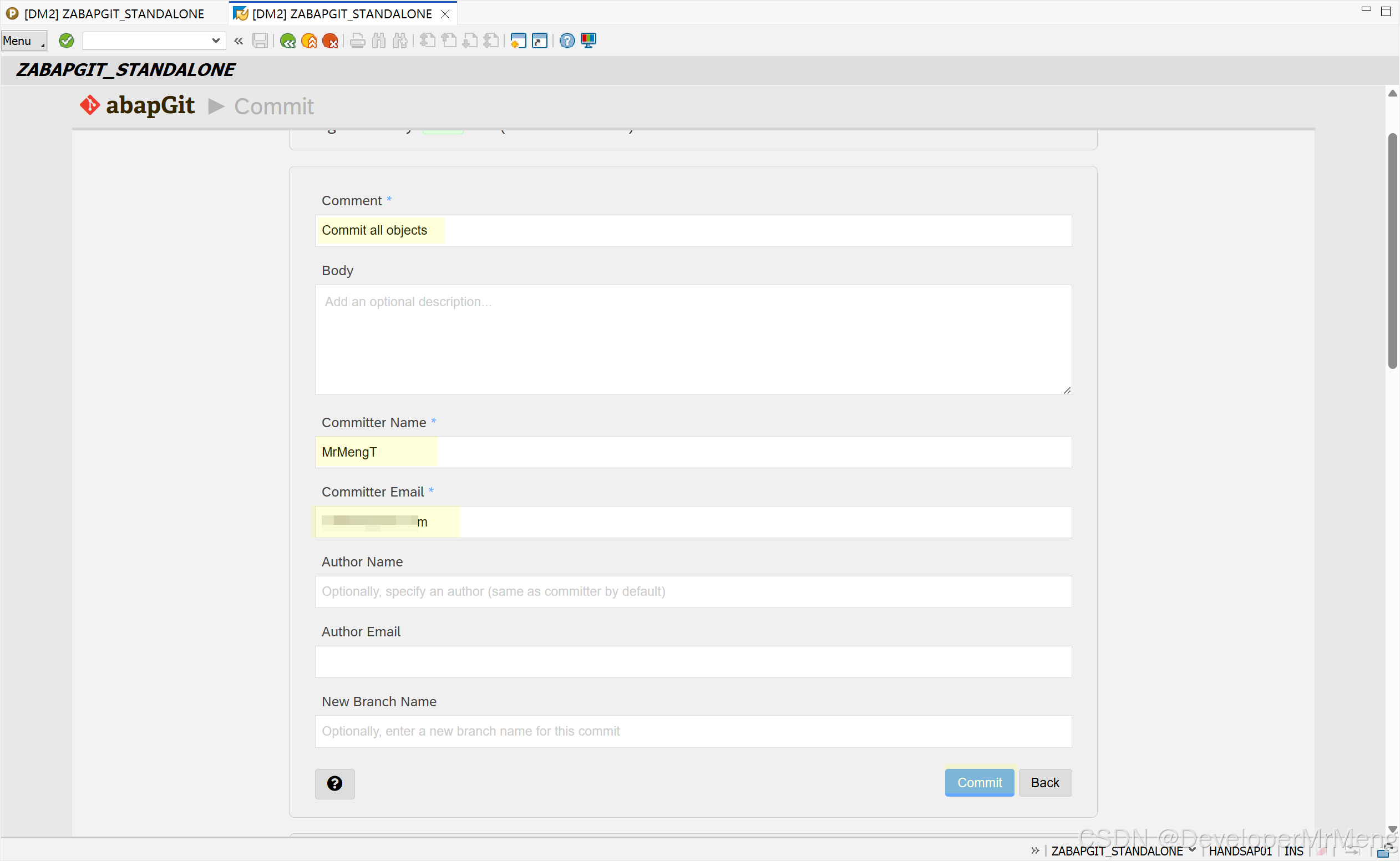
Task: Click the vertical scrollbar thumb
Action: (x=1392, y=251)
